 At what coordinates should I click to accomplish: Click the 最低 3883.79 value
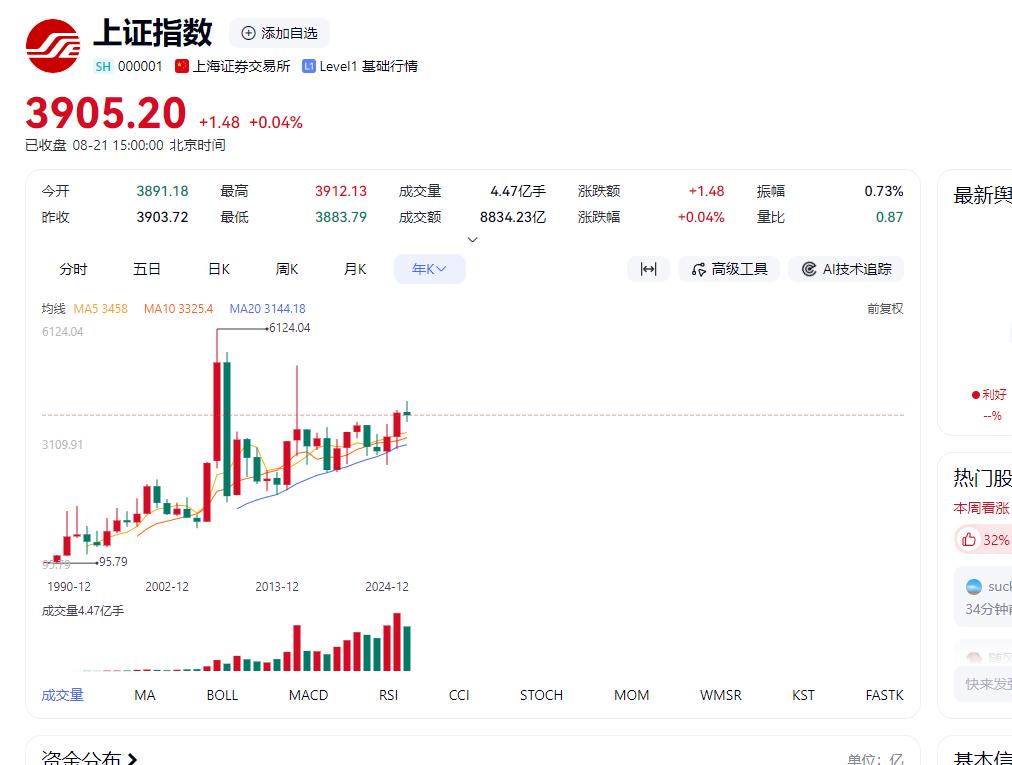341,217
